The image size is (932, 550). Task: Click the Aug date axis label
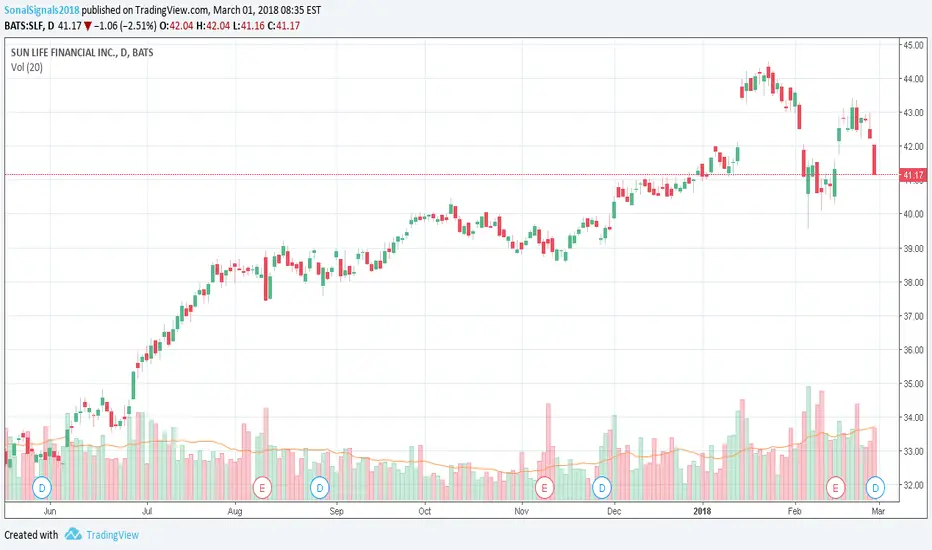(x=235, y=511)
